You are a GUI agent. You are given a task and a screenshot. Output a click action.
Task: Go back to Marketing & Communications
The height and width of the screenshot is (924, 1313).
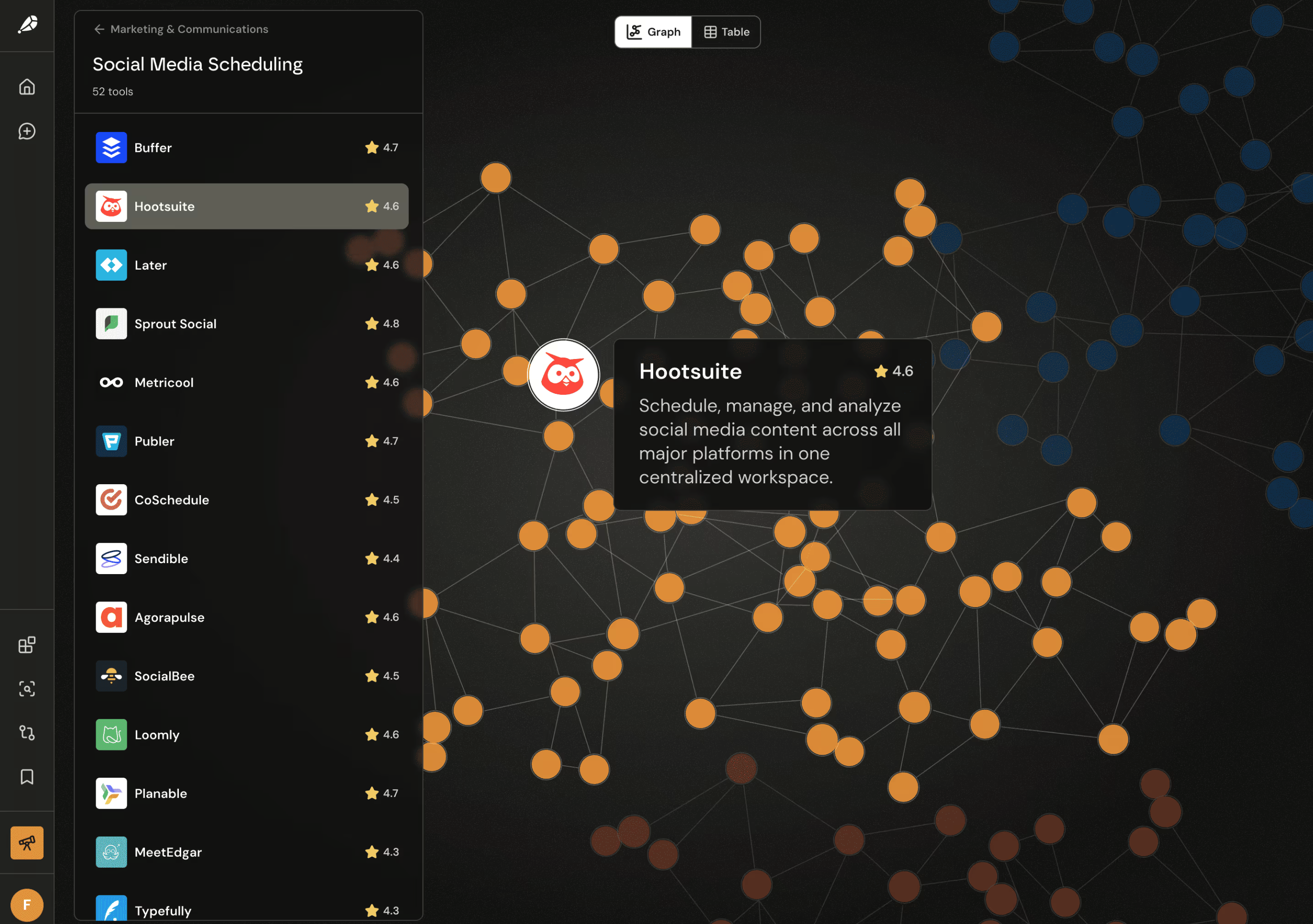click(189, 29)
